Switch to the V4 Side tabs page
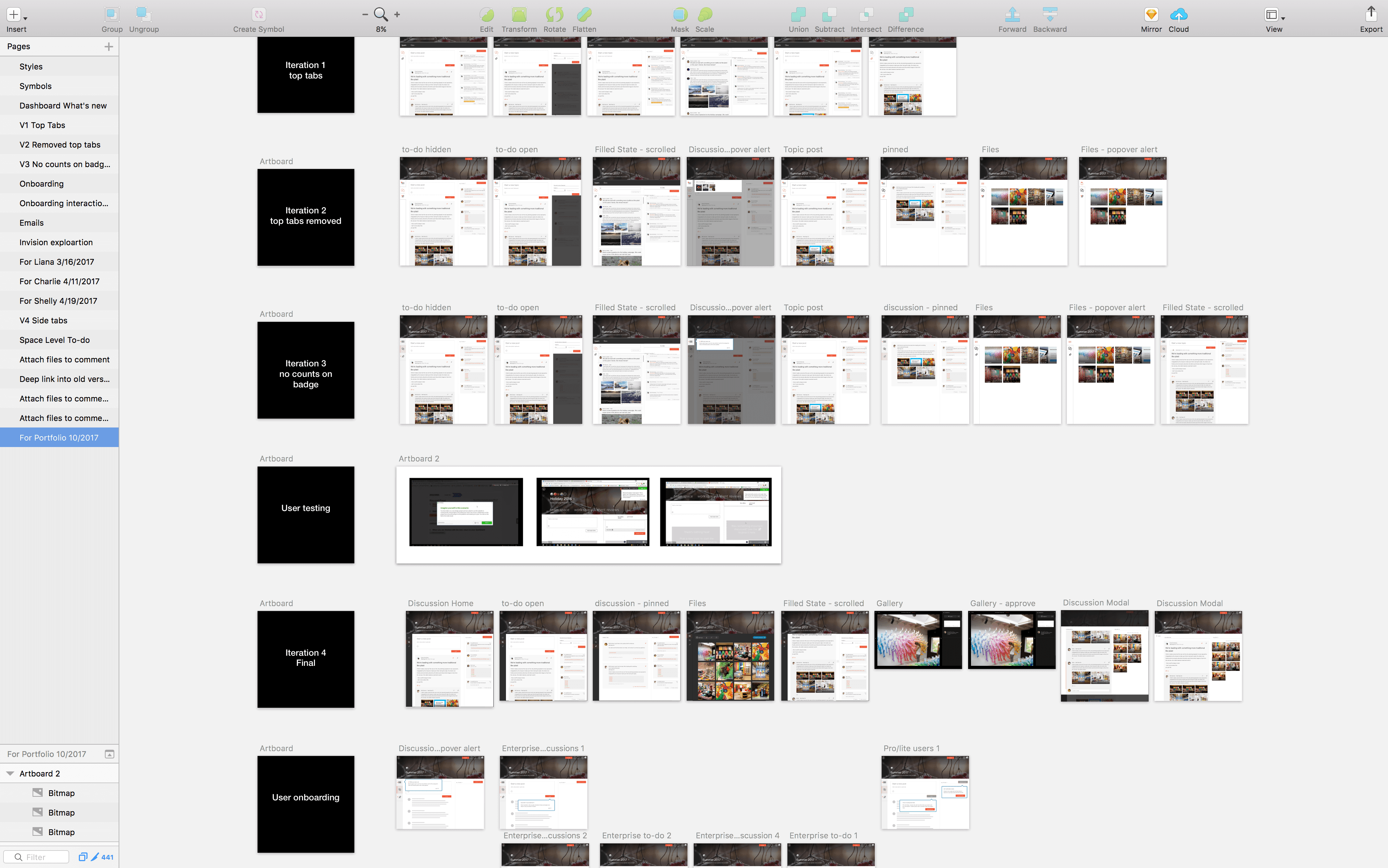Image resolution: width=1388 pixels, height=868 pixels. pos(44,320)
